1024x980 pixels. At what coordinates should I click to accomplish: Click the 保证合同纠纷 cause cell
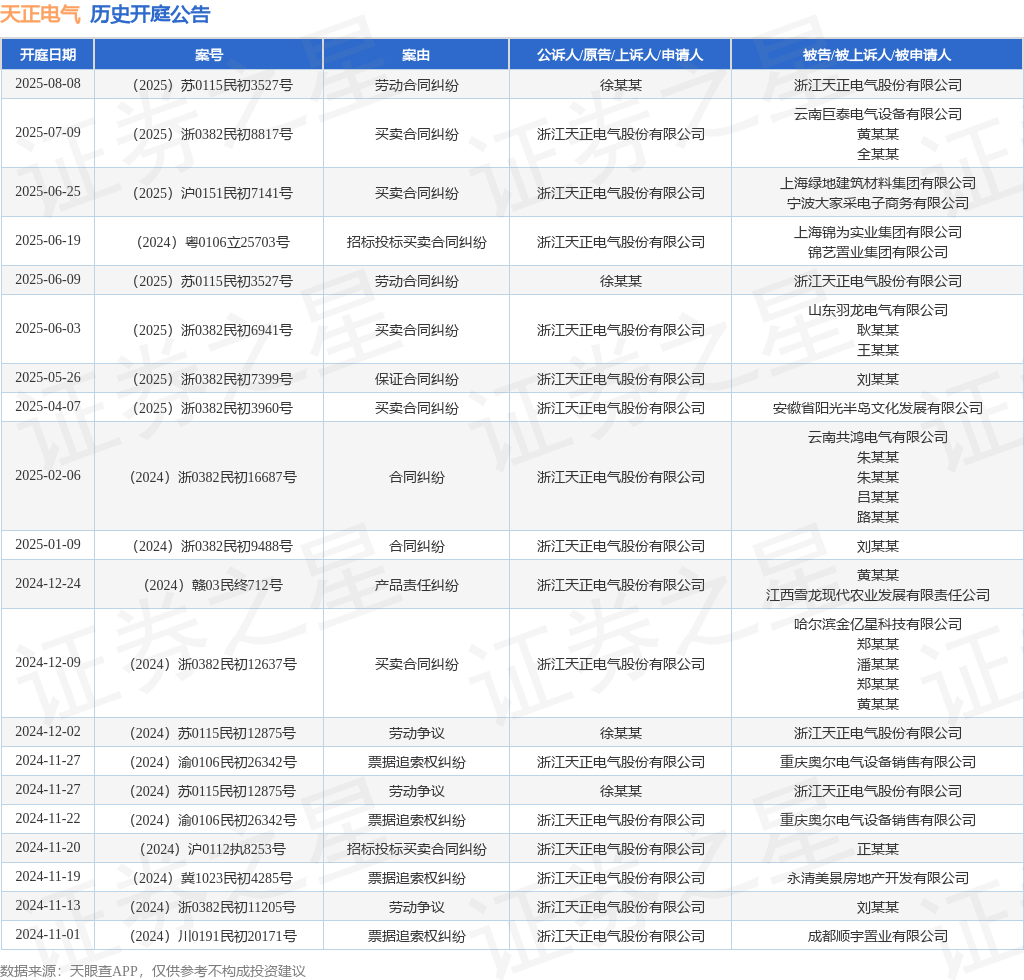tap(416, 379)
